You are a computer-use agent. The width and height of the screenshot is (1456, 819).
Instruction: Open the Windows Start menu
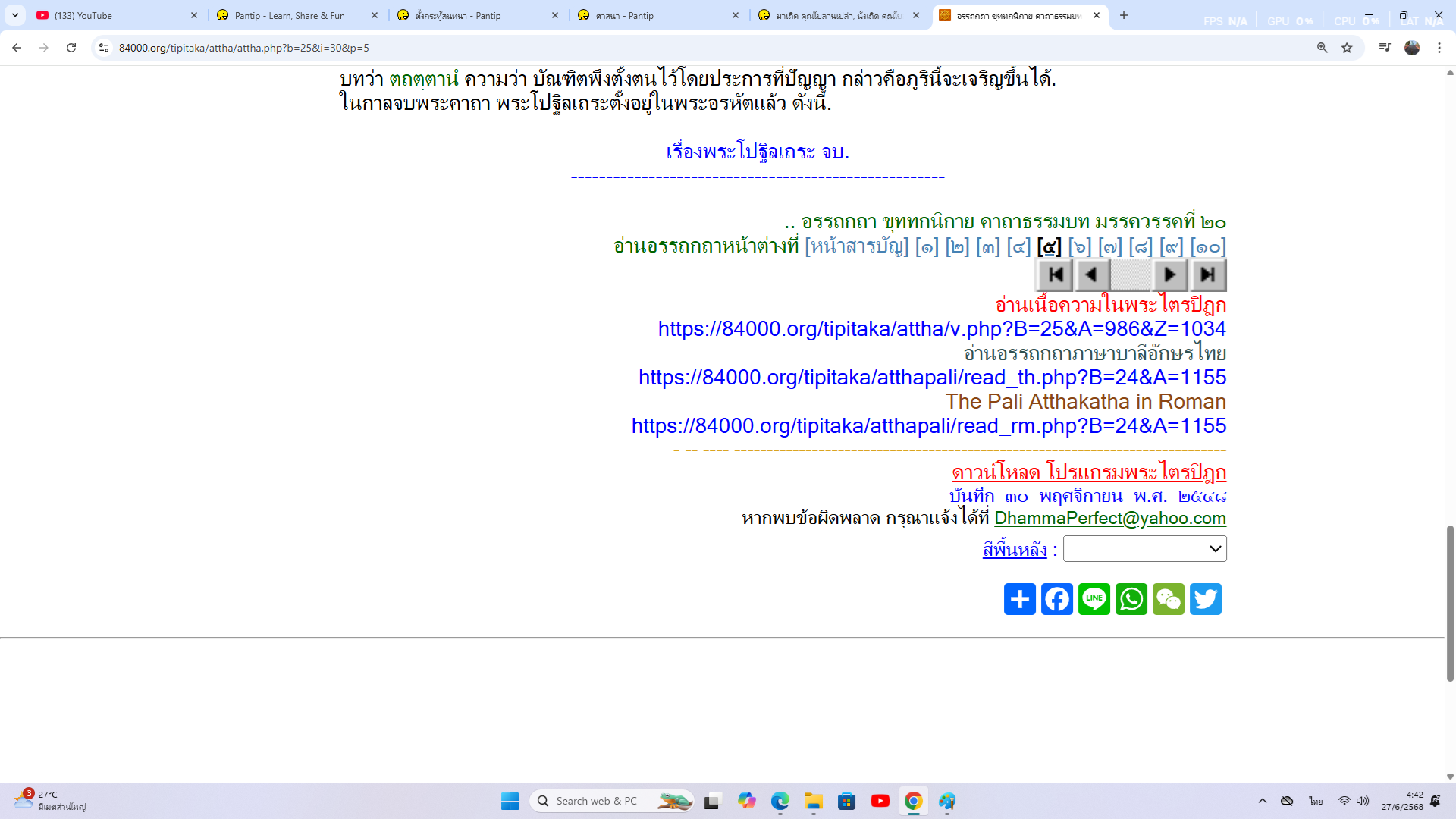tap(510, 801)
